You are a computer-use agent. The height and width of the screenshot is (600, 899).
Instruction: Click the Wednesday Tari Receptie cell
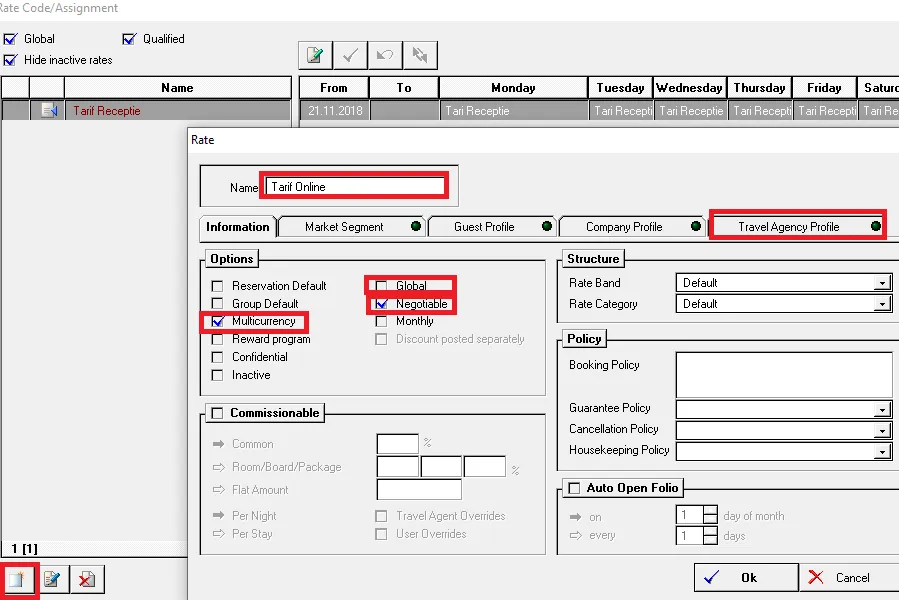click(x=690, y=111)
